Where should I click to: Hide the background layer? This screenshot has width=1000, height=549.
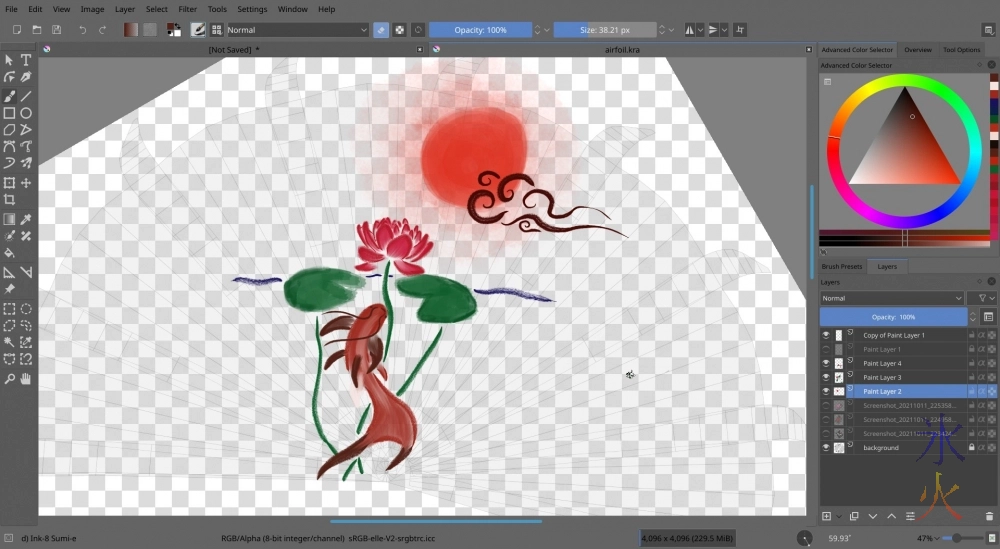(x=826, y=447)
